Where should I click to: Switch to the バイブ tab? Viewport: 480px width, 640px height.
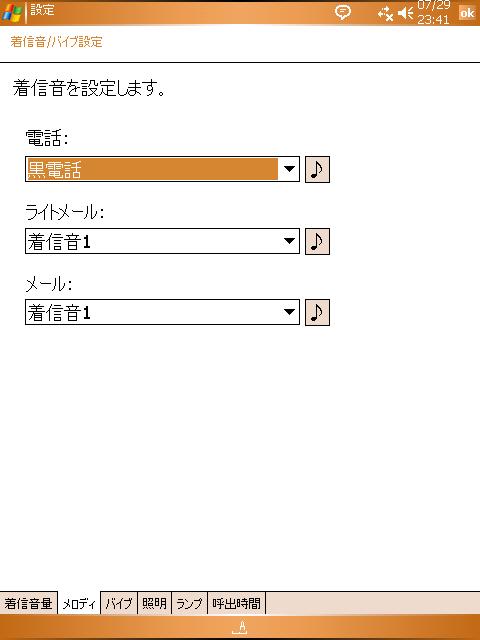[x=119, y=603]
